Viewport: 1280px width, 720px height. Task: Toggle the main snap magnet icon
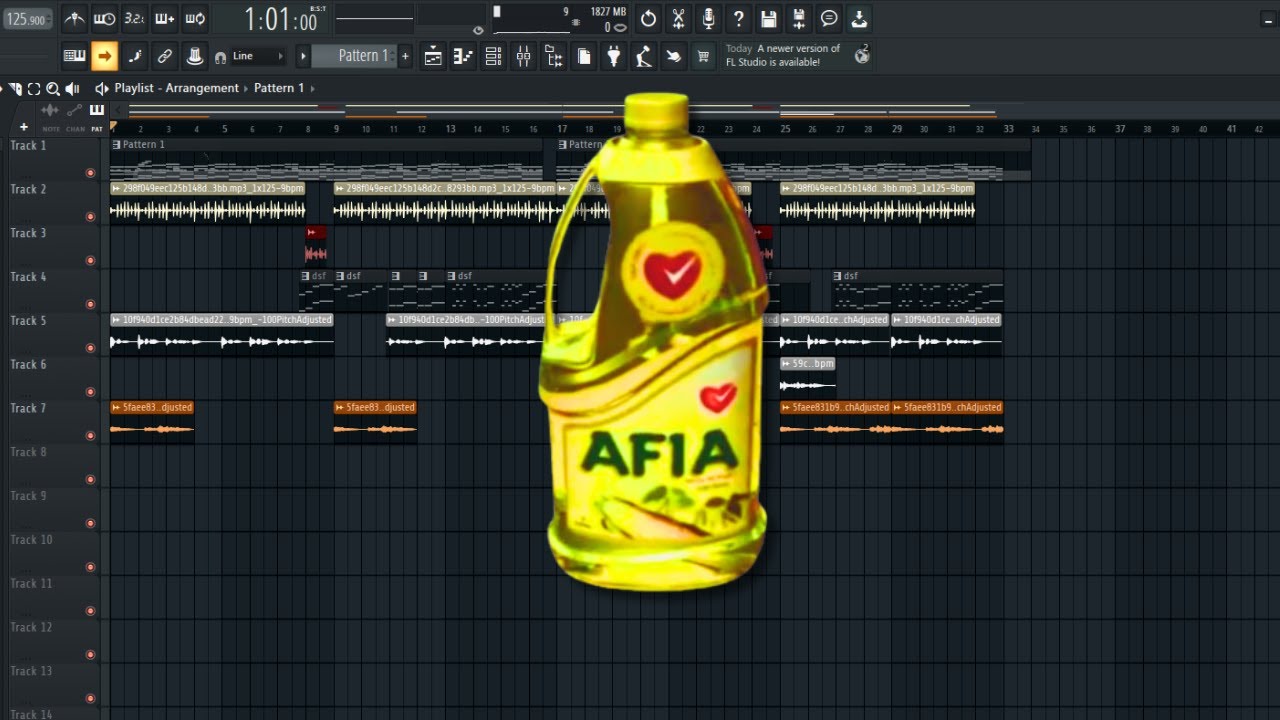click(220, 57)
